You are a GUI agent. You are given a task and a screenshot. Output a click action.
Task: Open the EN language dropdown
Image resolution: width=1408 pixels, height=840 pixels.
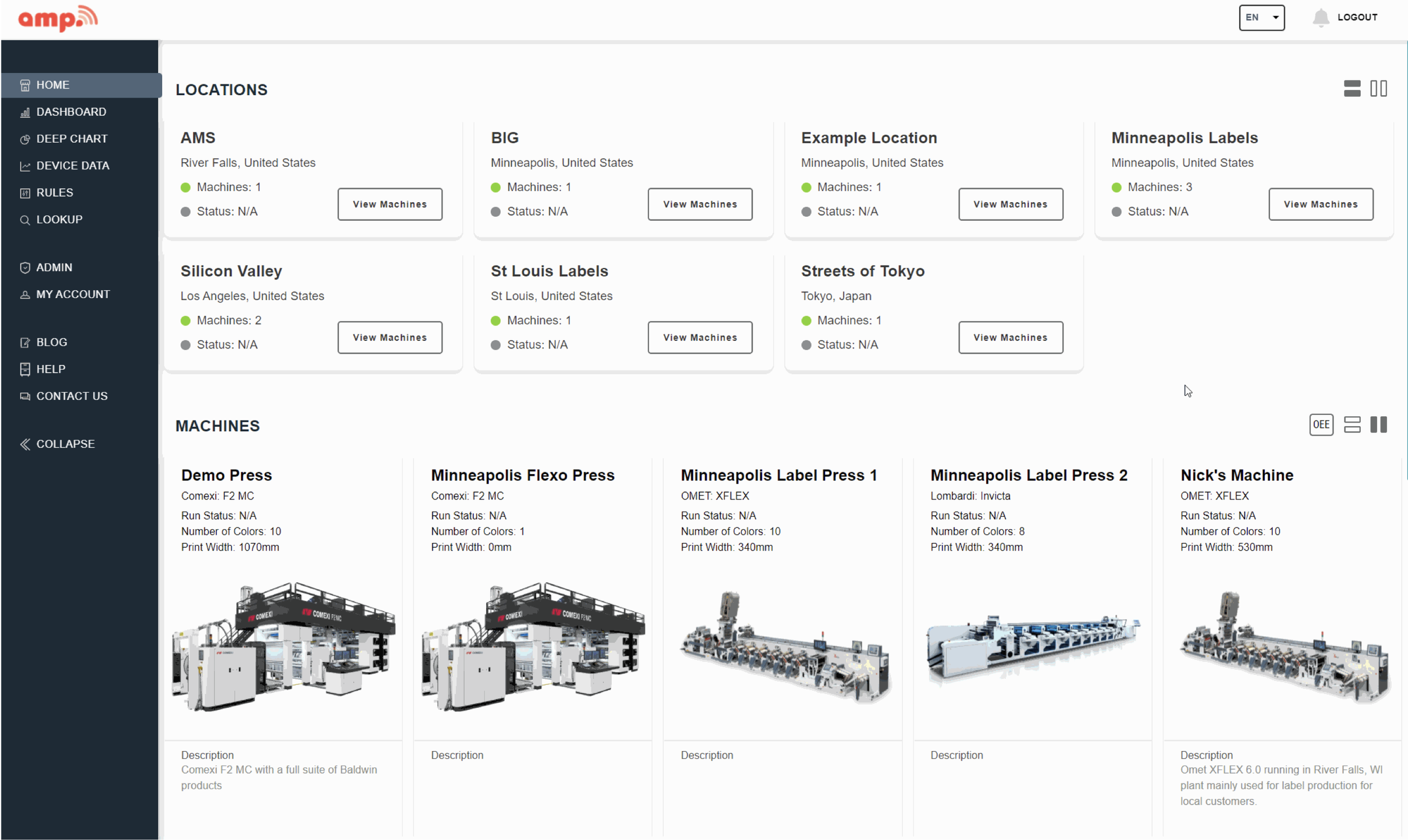(x=1262, y=17)
